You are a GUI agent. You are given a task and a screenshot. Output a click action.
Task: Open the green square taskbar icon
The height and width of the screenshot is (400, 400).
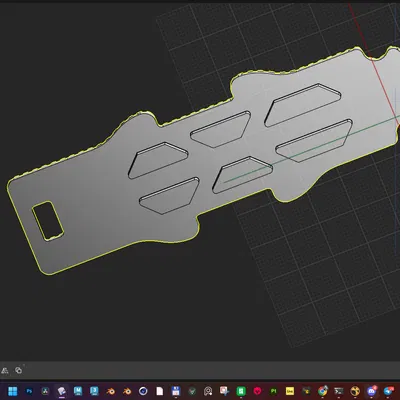[241, 391]
